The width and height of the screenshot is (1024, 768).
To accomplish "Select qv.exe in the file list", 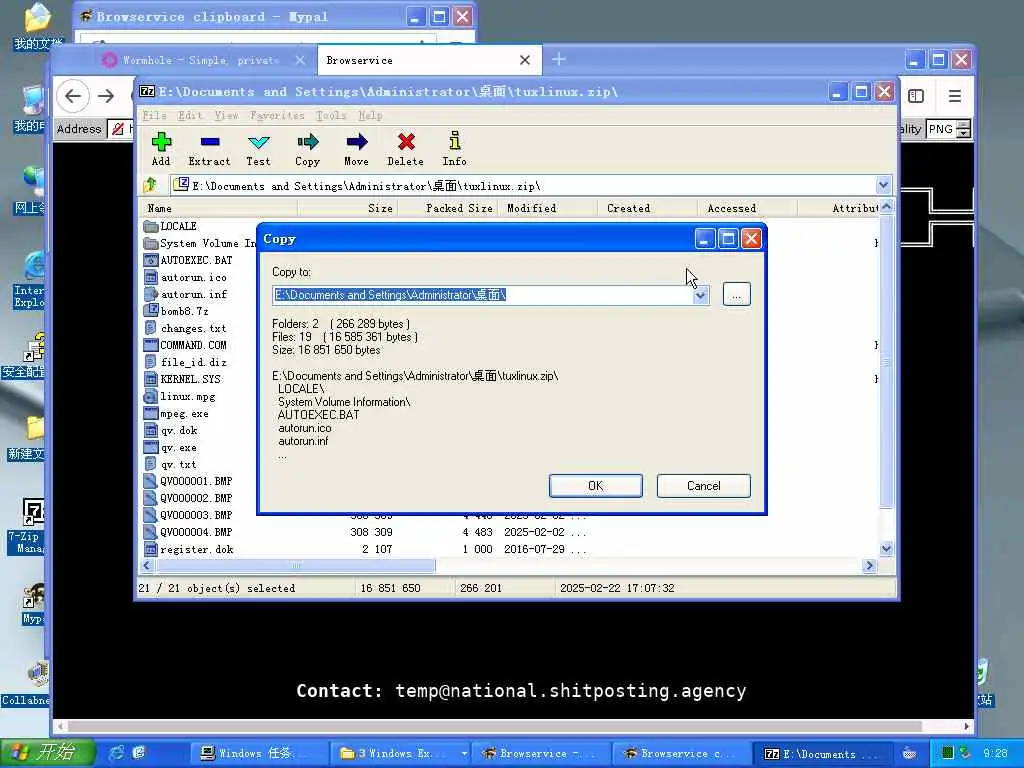I will pyautogui.click(x=170, y=447).
